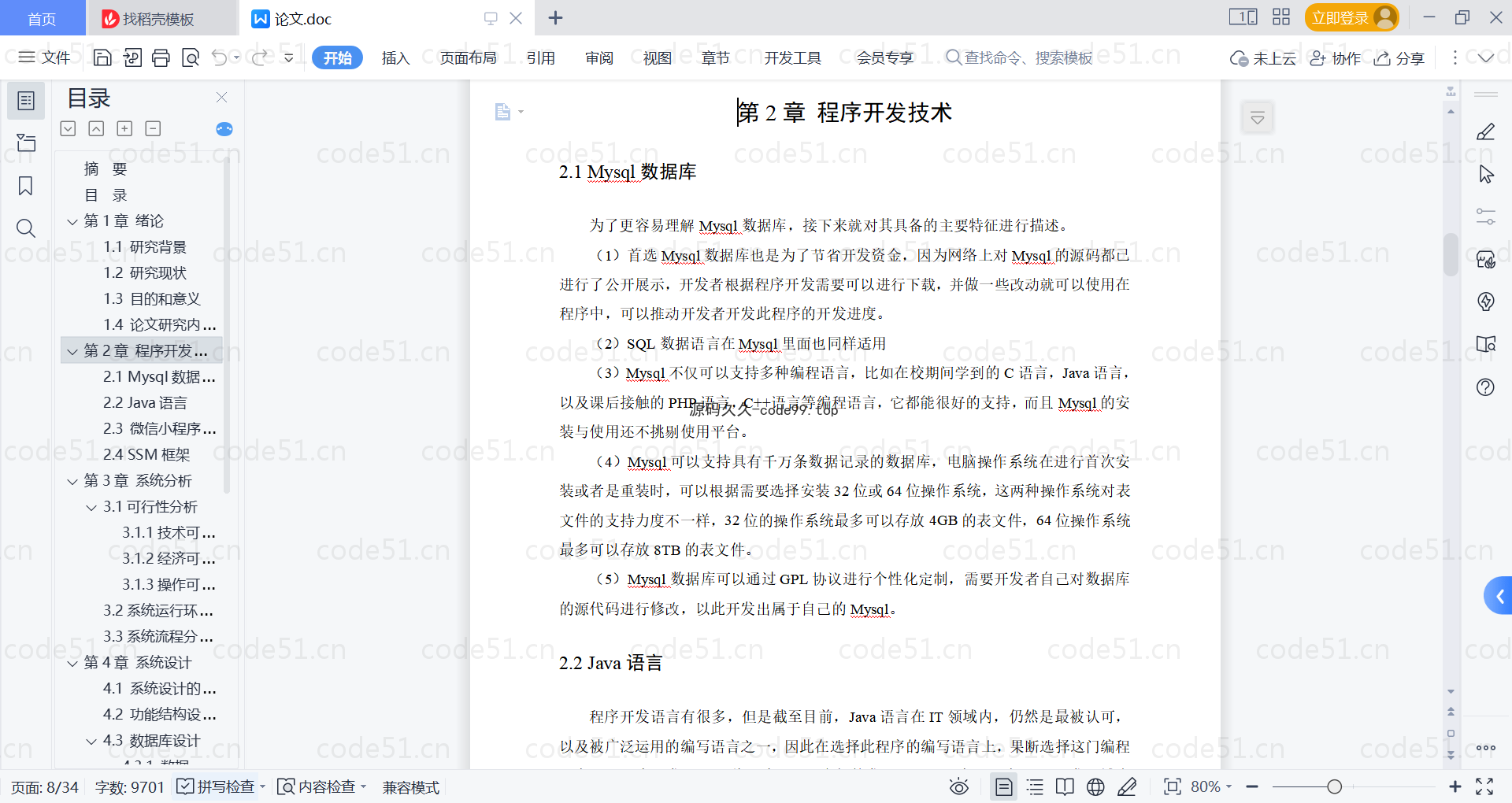The width and height of the screenshot is (1512, 803).
Task: Click the full screen icon in status bar
Action: [x=1484, y=786]
